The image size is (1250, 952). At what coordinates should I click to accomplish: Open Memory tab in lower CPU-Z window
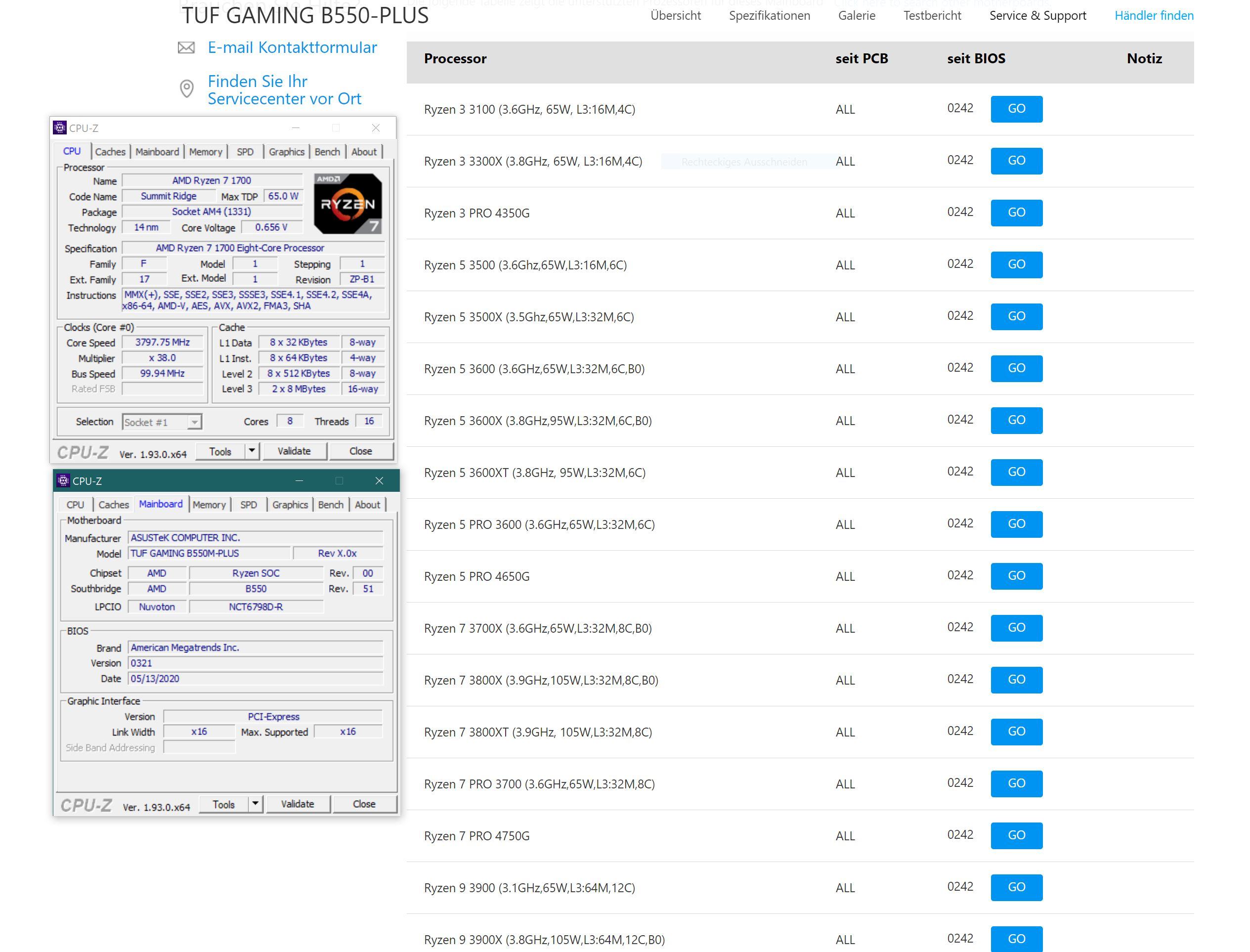[209, 504]
